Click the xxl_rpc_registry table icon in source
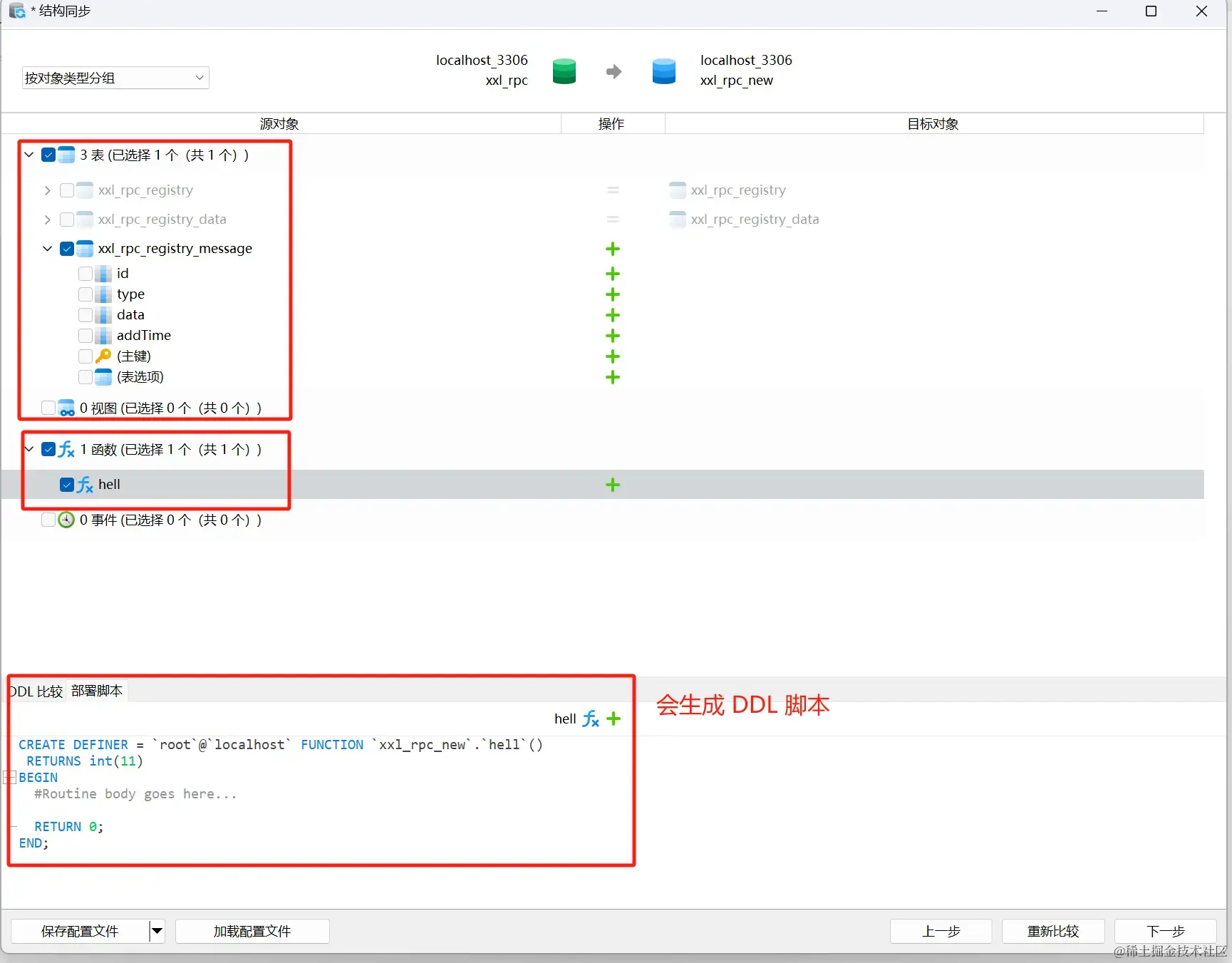Viewport: 1232px width, 963px height. 85,190
